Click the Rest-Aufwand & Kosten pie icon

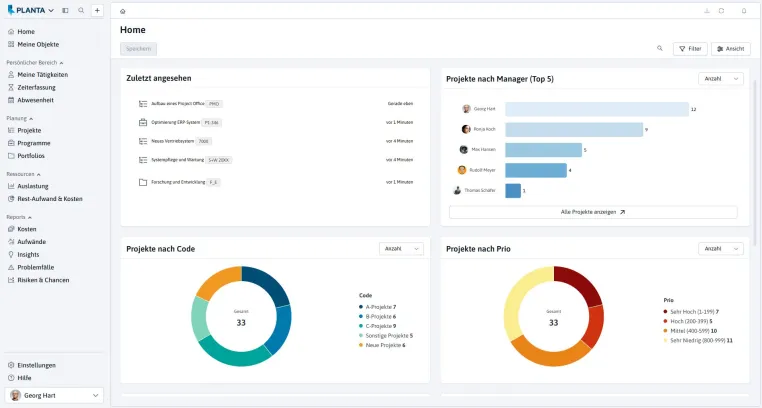[x=11, y=199]
